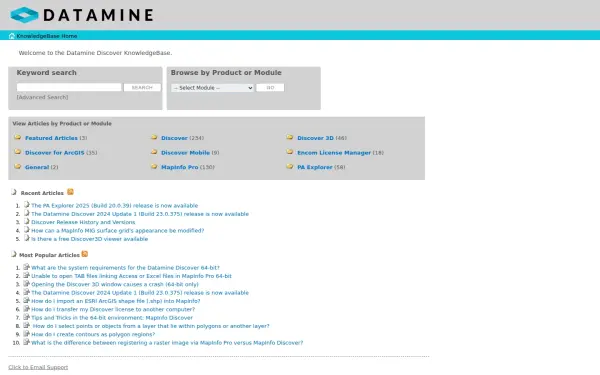Open article on modifying MapInfo MIG surface grid appearance
This screenshot has height=375, width=600.
[x=118, y=231]
